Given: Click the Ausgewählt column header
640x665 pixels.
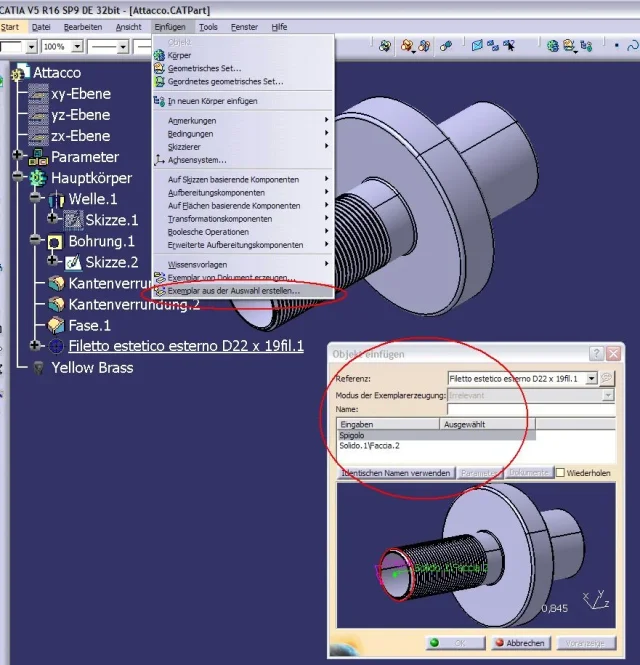Looking at the screenshot, I should 487,424.
